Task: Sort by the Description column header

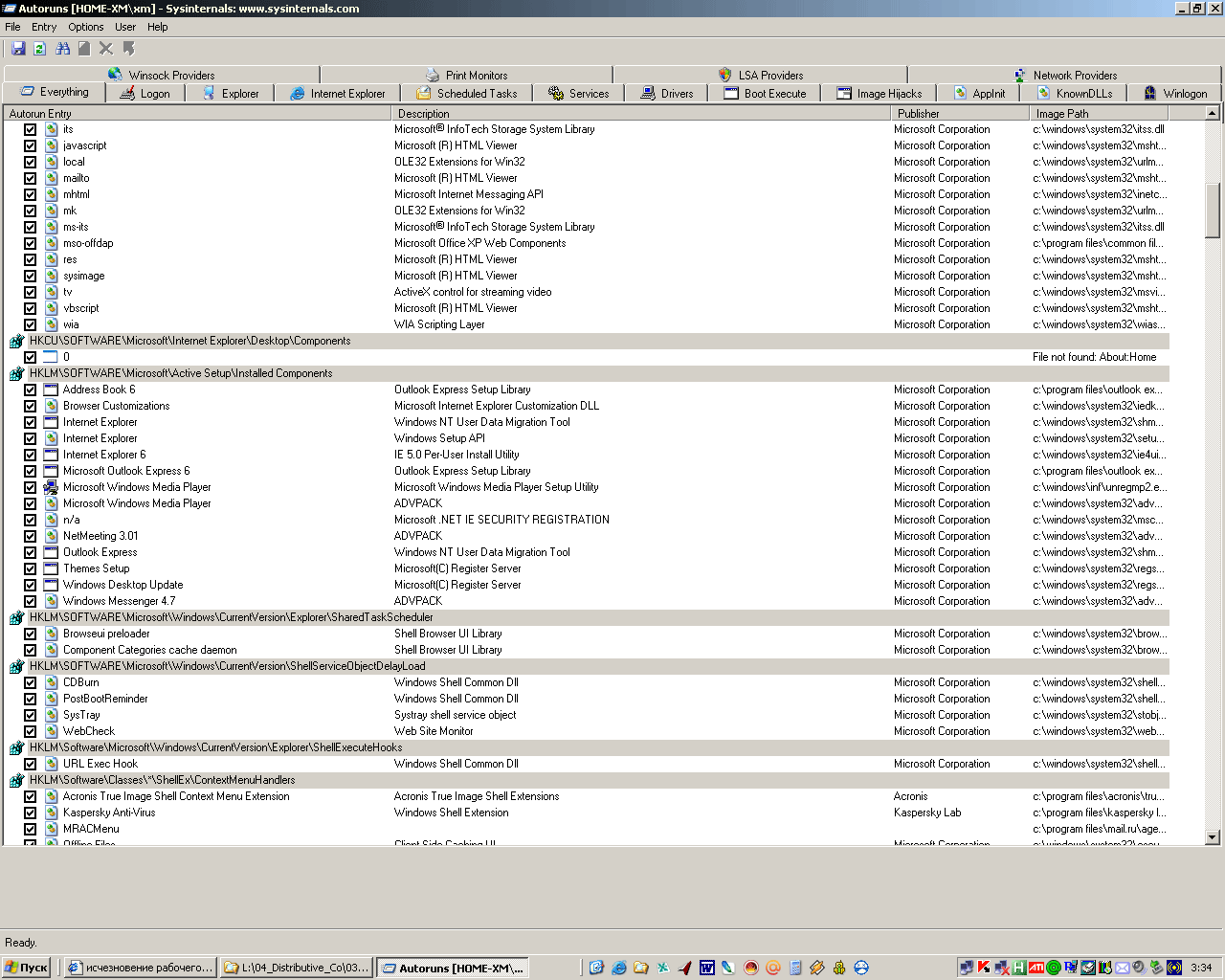Action: pos(640,113)
